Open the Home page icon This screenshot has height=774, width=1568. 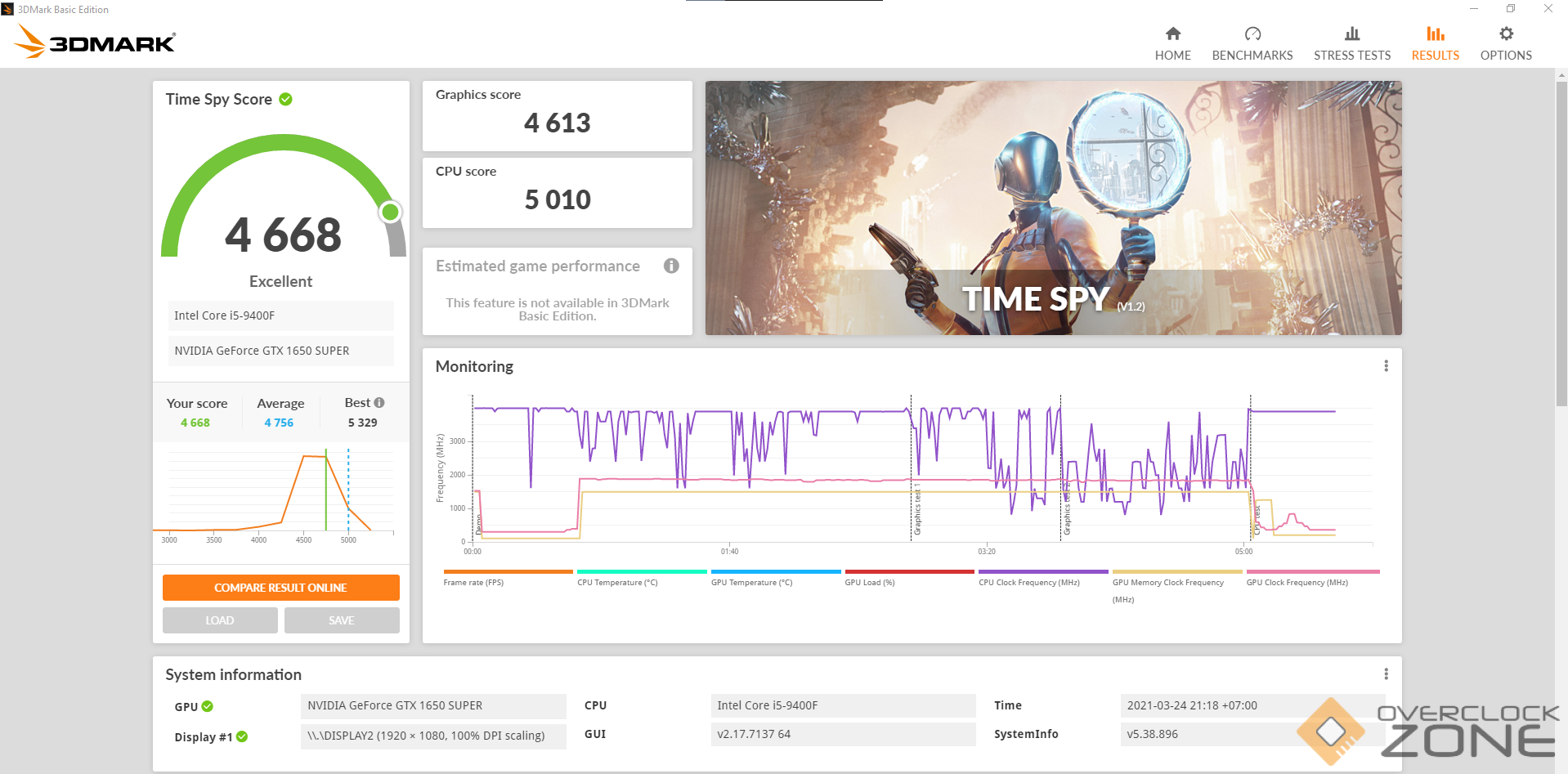[x=1172, y=34]
